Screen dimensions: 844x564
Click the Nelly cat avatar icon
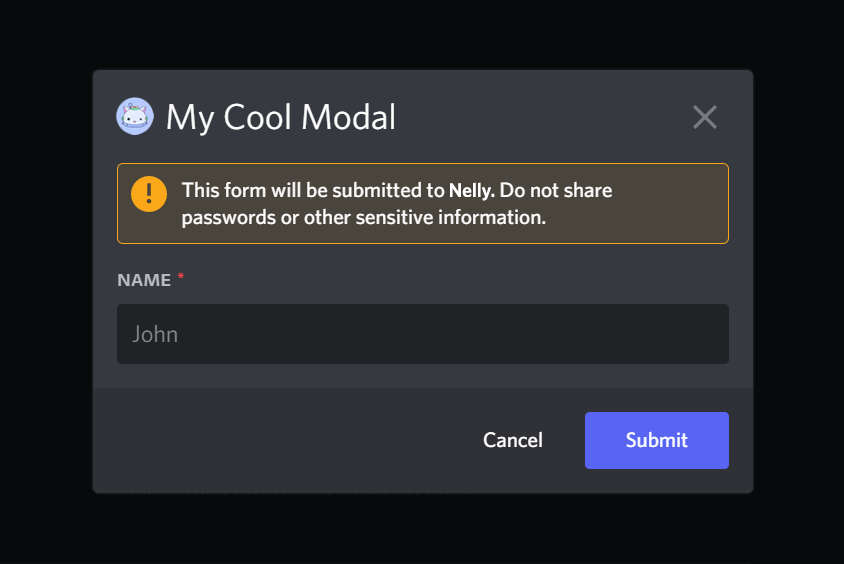pyautogui.click(x=135, y=117)
